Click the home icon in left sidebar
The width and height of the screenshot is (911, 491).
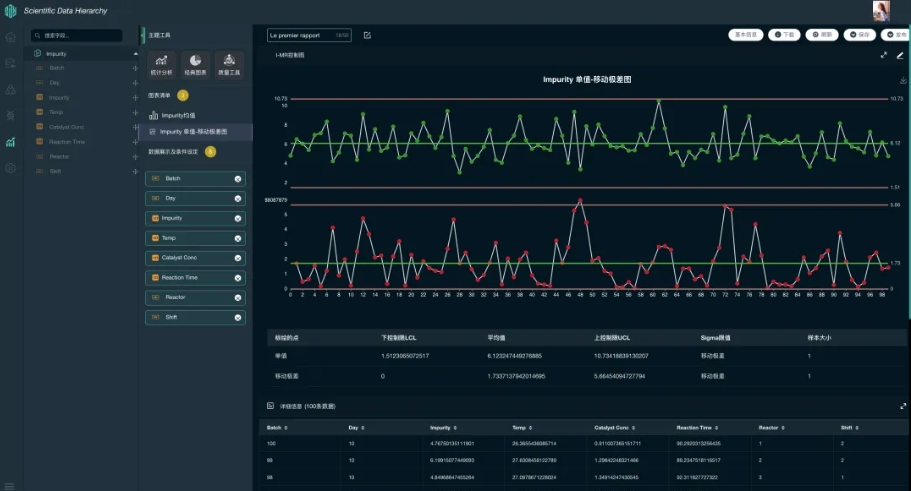(11, 37)
